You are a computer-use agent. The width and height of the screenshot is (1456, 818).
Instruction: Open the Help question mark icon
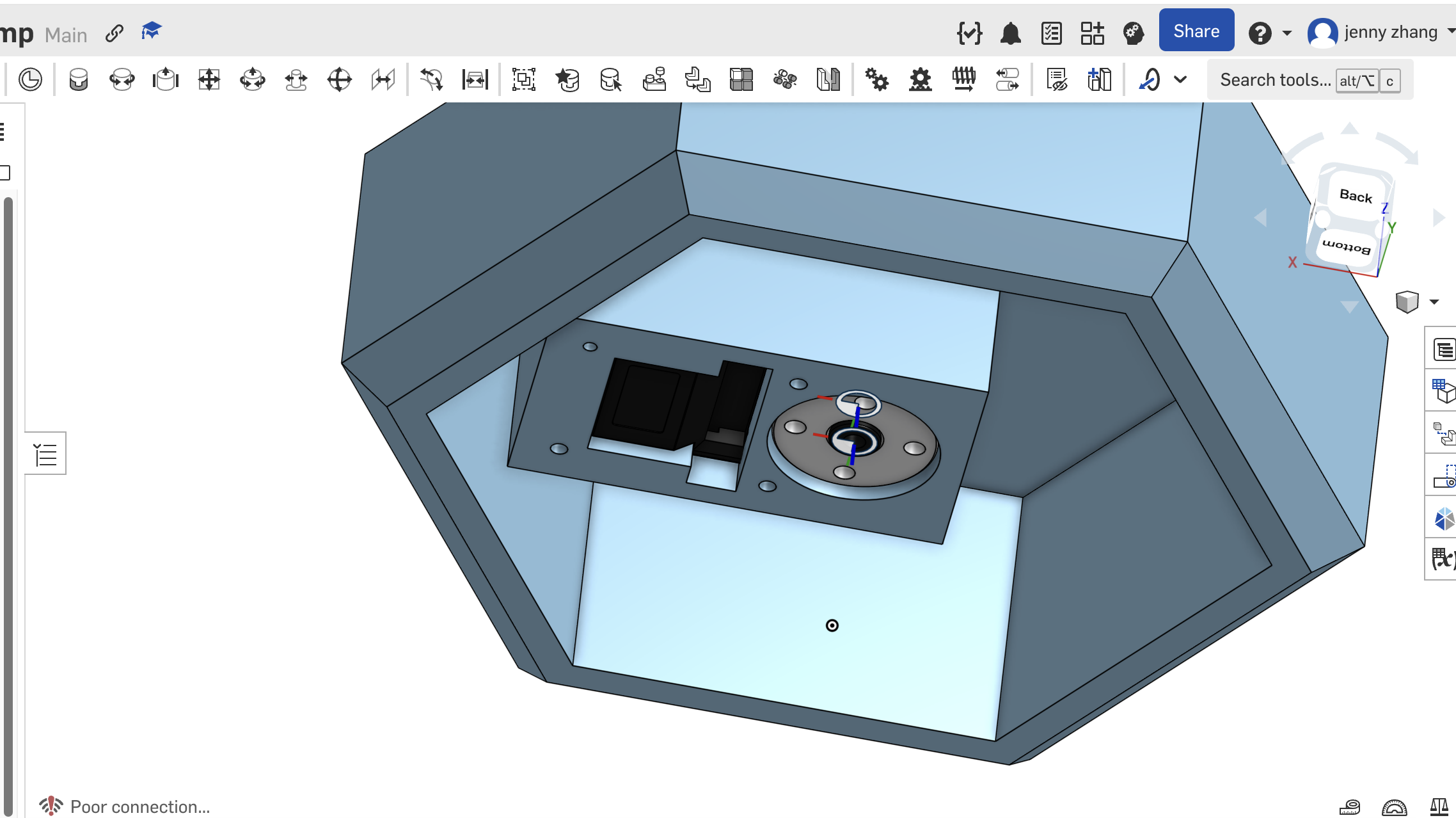pyautogui.click(x=1260, y=33)
